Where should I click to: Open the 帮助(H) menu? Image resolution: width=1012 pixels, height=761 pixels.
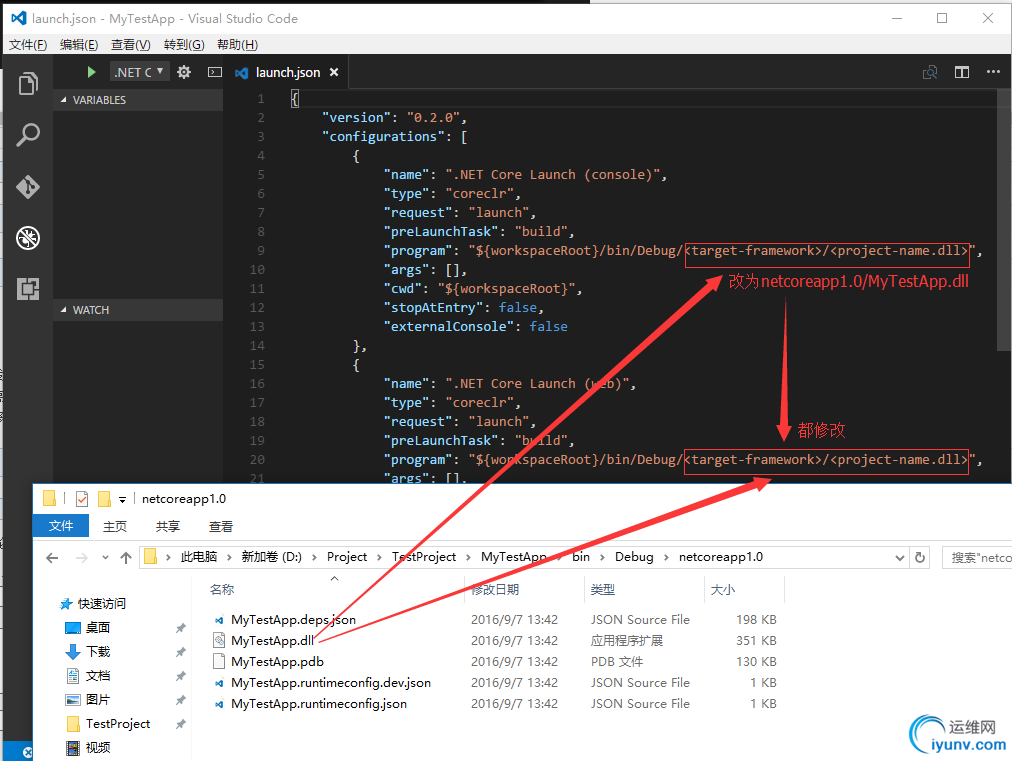[238, 45]
